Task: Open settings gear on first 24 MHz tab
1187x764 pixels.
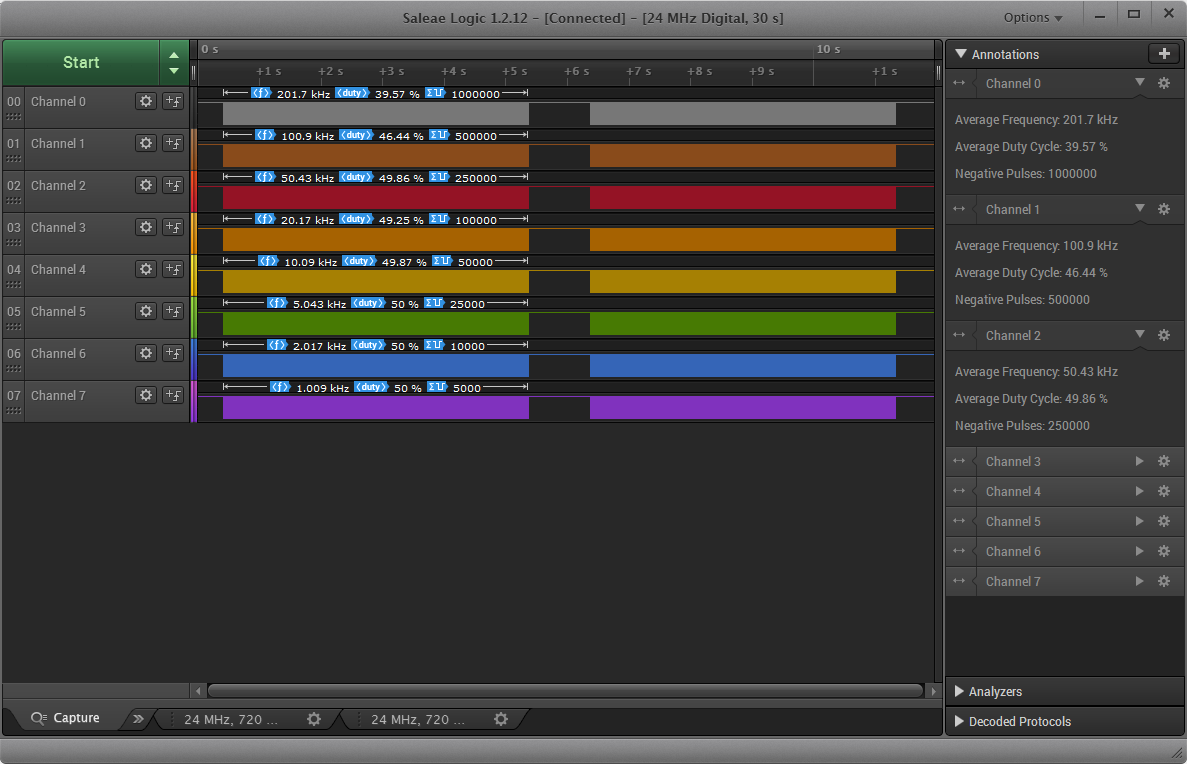Action: tap(314, 719)
